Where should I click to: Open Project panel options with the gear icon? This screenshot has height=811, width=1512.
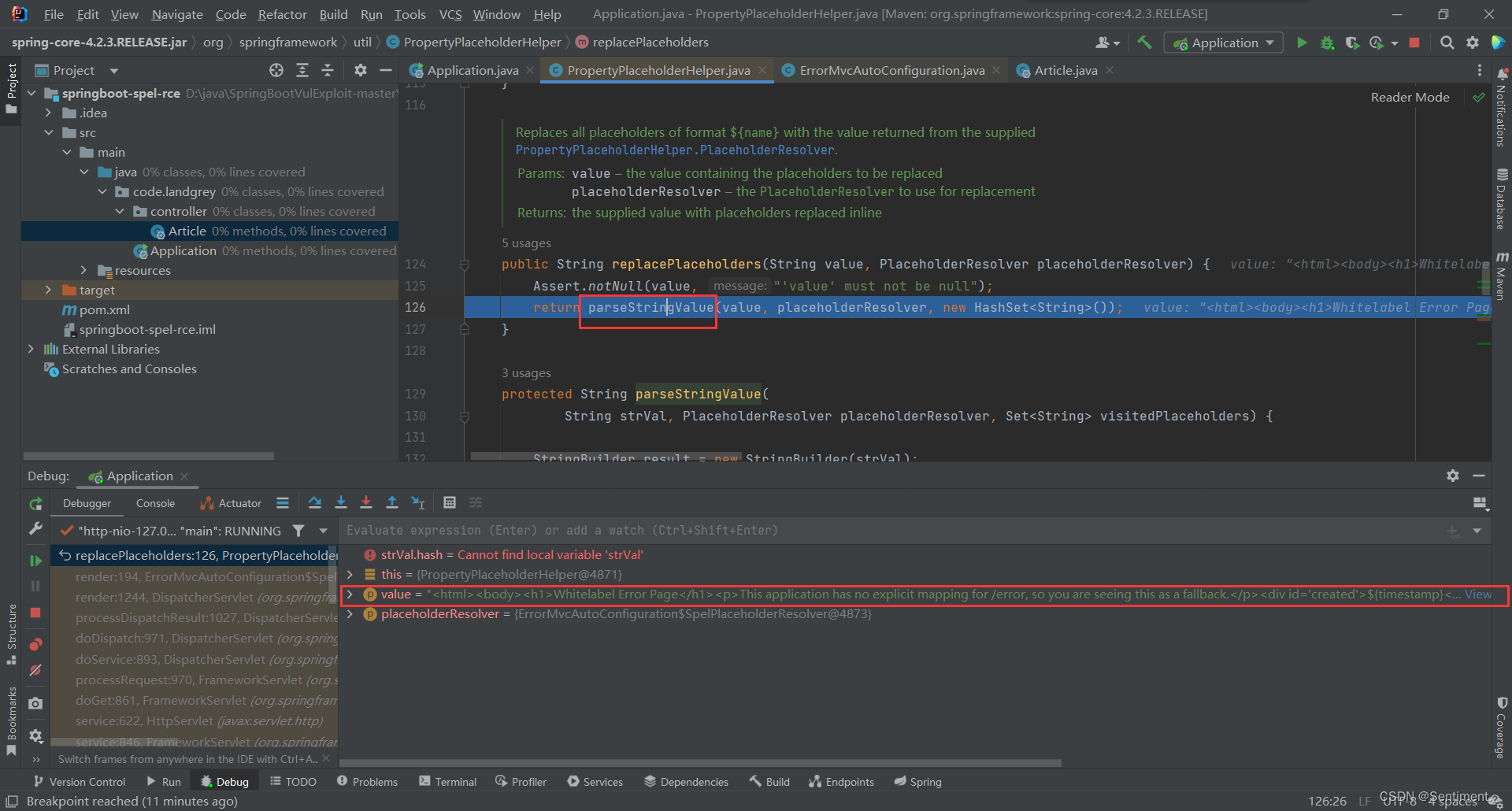click(360, 70)
